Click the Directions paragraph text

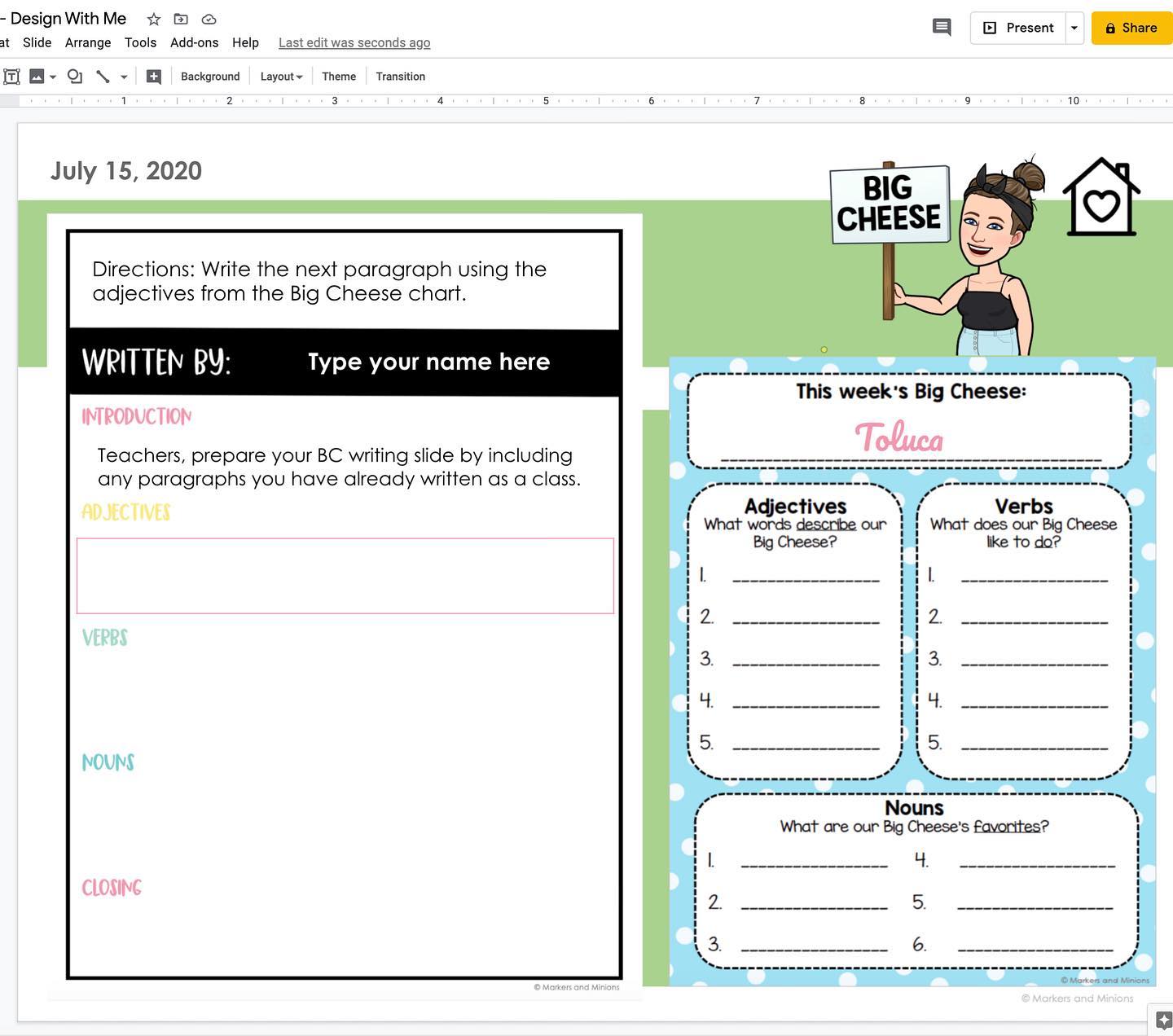tap(319, 281)
